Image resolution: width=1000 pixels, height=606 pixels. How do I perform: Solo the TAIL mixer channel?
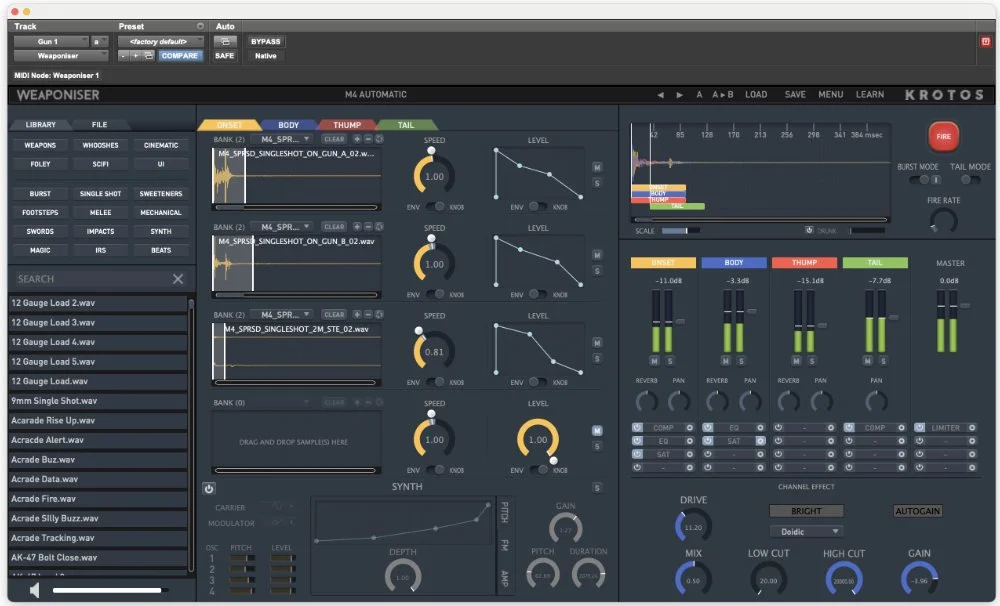(883, 361)
